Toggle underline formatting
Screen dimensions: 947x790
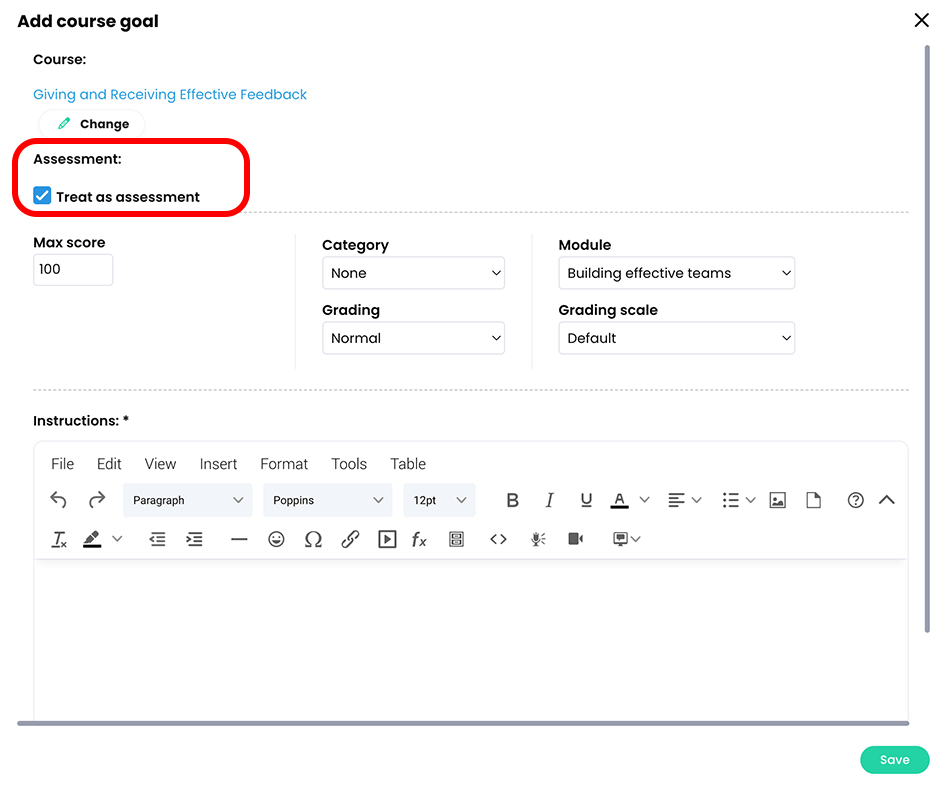coord(586,500)
